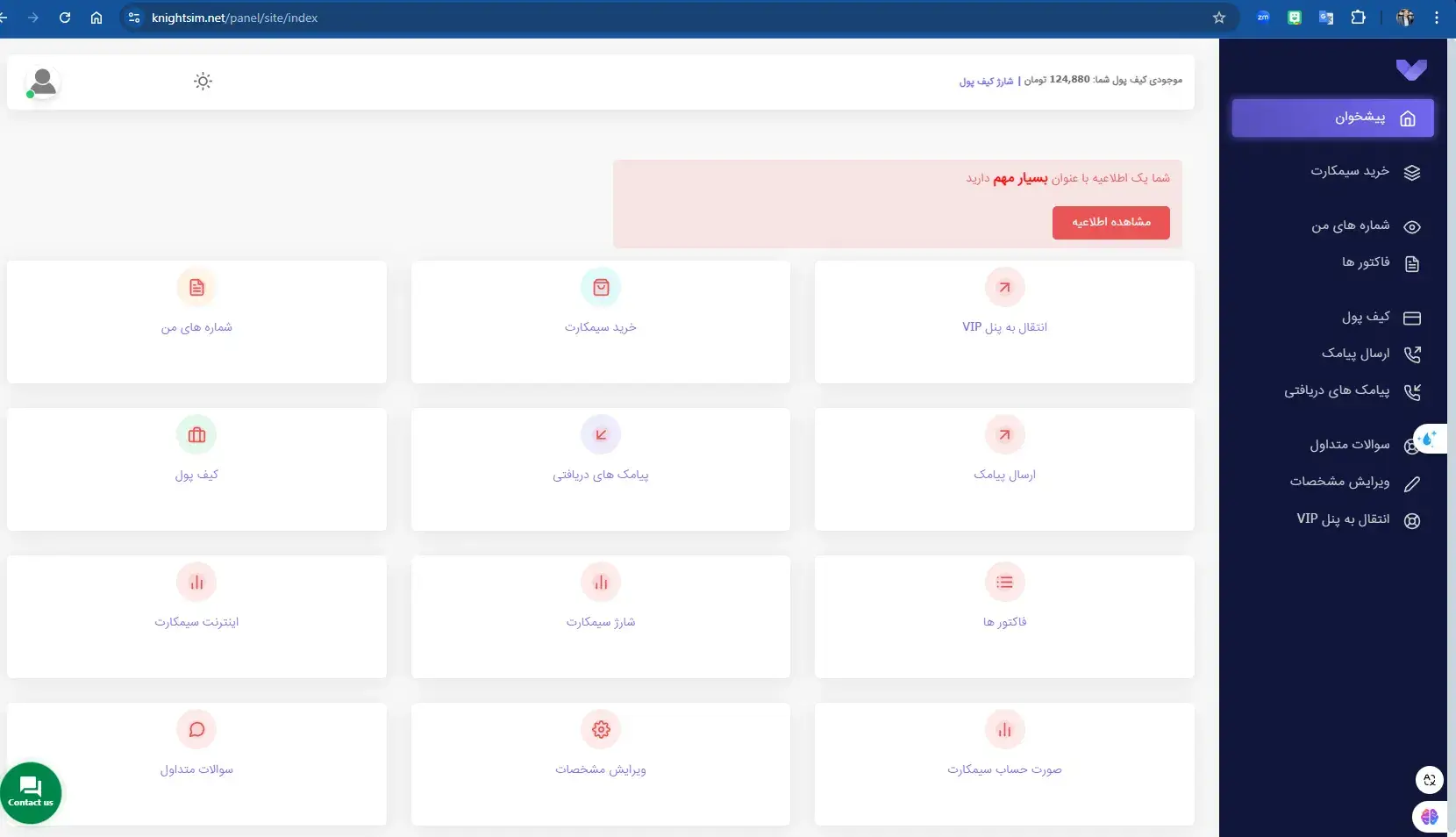Open شماره های من in the sidebar

(x=1351, y=226)
